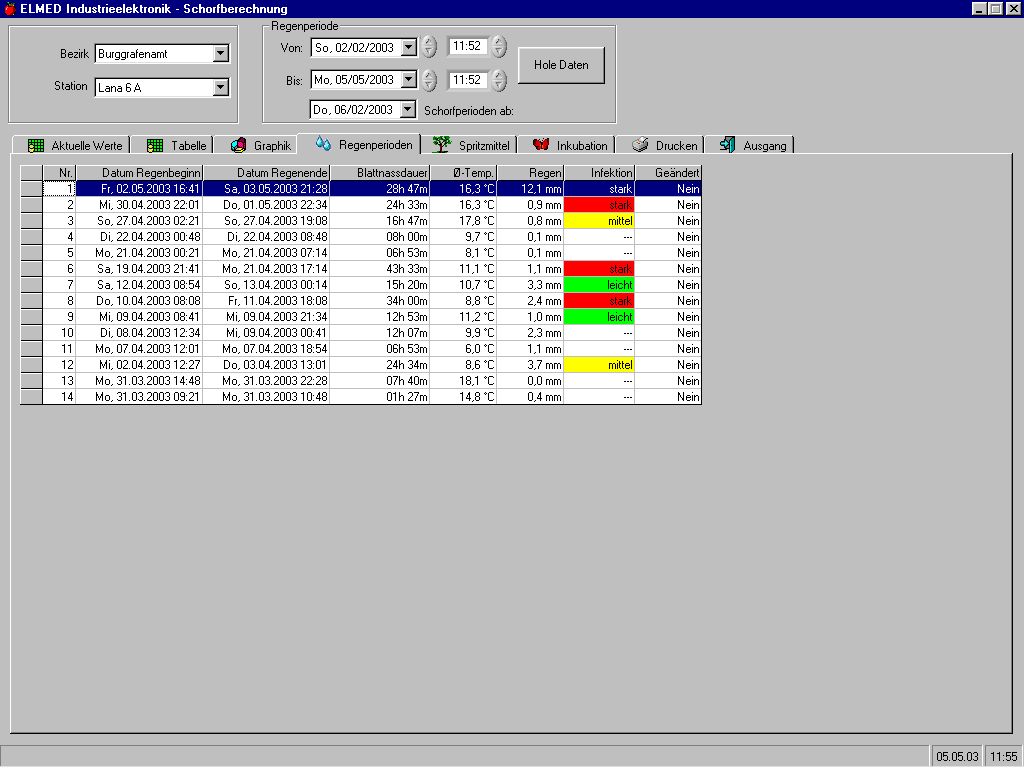This screenshot has height=768, width=1024.
Task: Click the Spritzmittel tree icon
Action: pyautogui.click(x=441, y=145)
